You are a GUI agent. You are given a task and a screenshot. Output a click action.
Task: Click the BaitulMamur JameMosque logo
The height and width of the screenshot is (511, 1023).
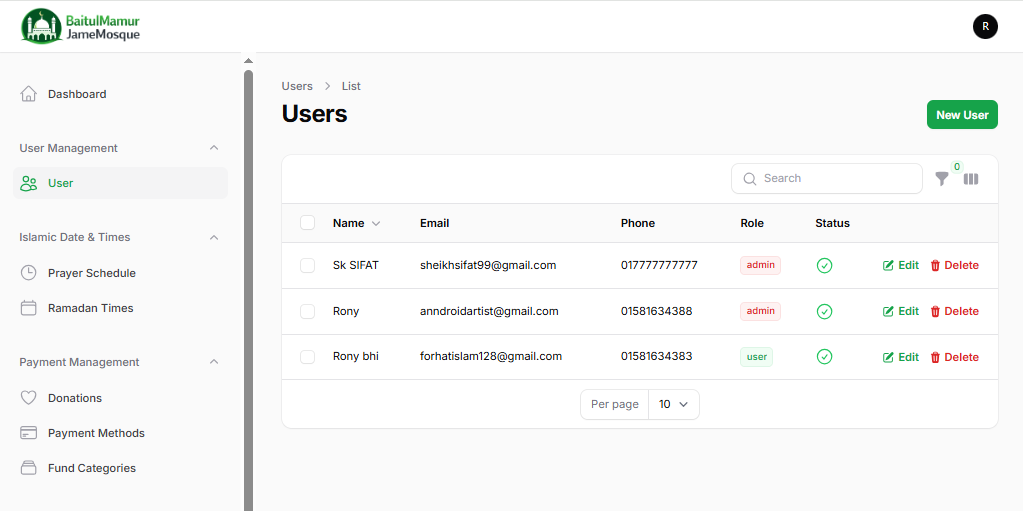pyautogui.click(x=81, y=26)
